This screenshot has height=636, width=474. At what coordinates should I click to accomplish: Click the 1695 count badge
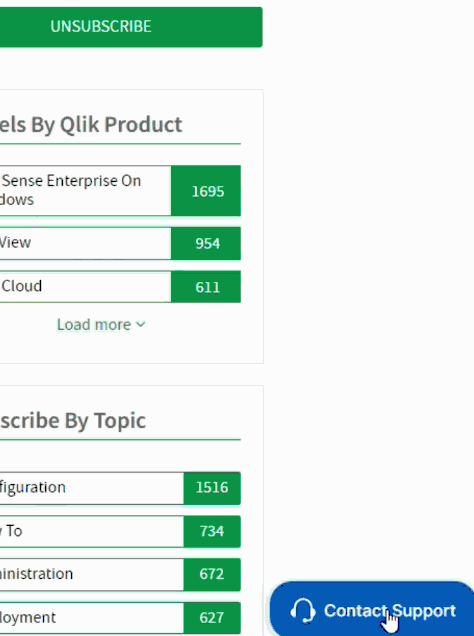(206, 191)
